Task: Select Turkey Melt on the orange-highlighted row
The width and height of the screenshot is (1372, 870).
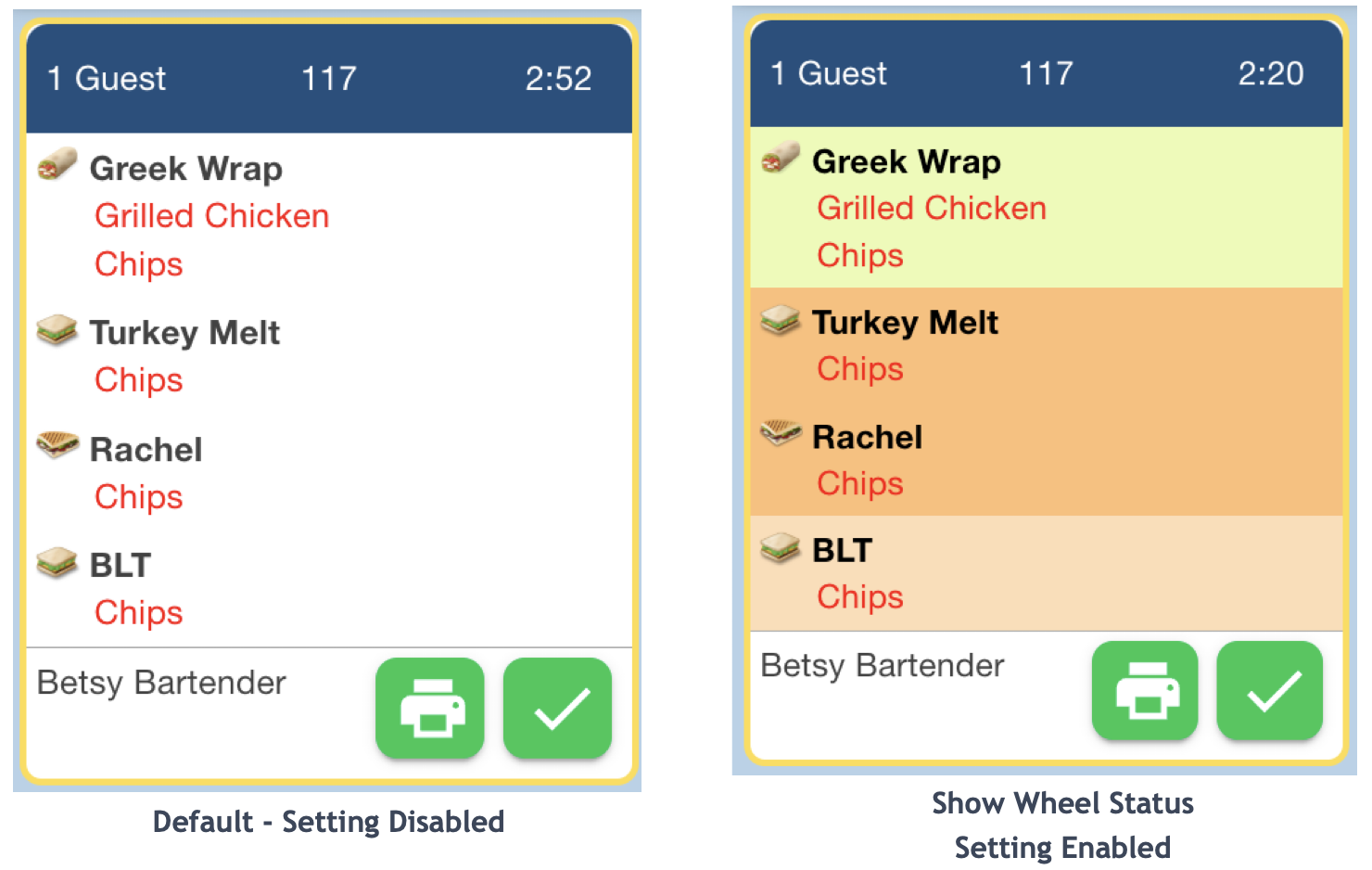Action: coord(905,323)
